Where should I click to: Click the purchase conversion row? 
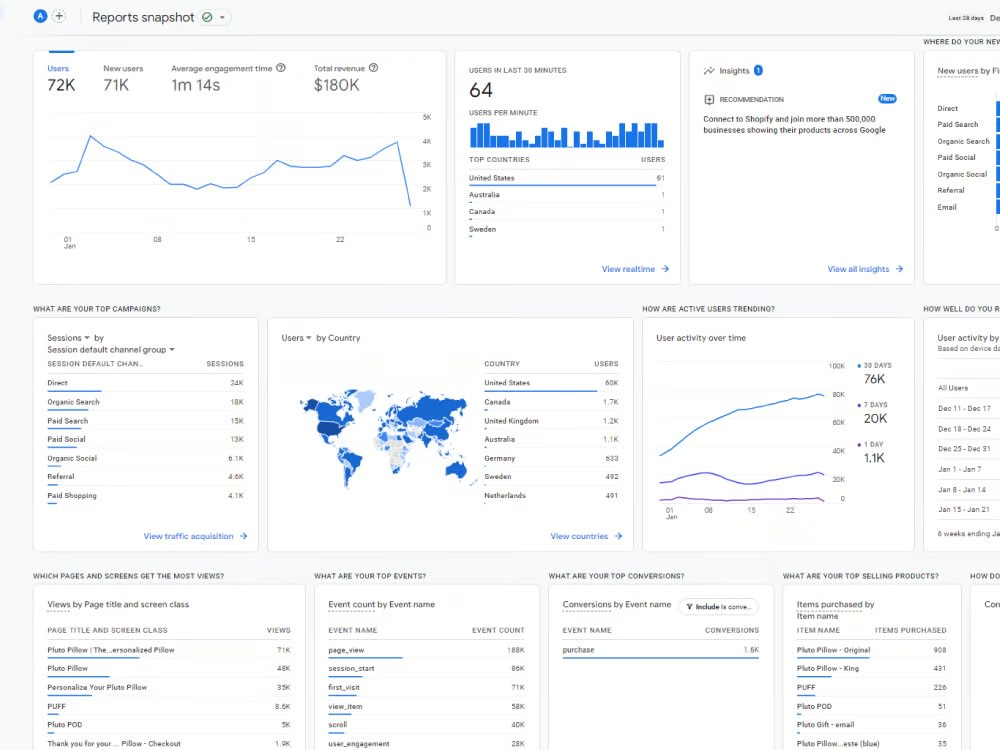(661, 651)
